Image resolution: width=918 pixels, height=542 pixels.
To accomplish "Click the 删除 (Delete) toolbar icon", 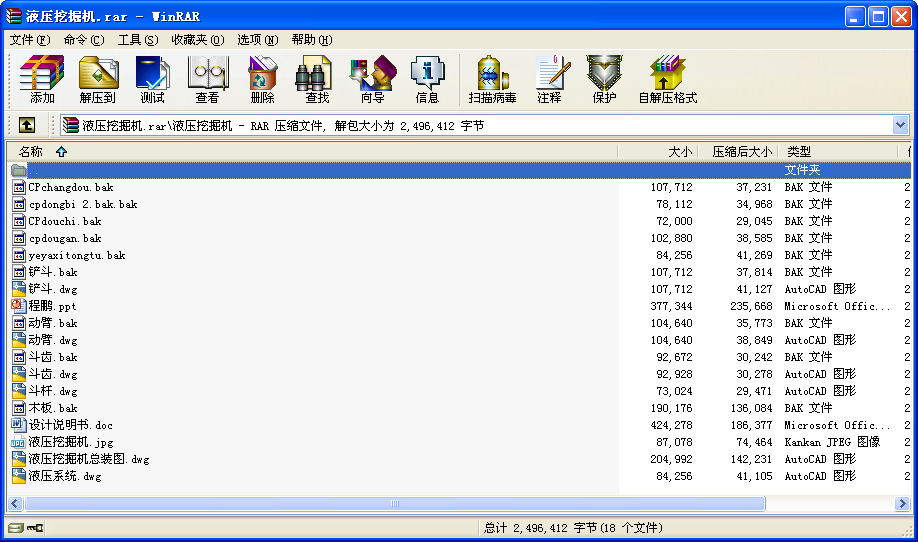I will point(262,80).
